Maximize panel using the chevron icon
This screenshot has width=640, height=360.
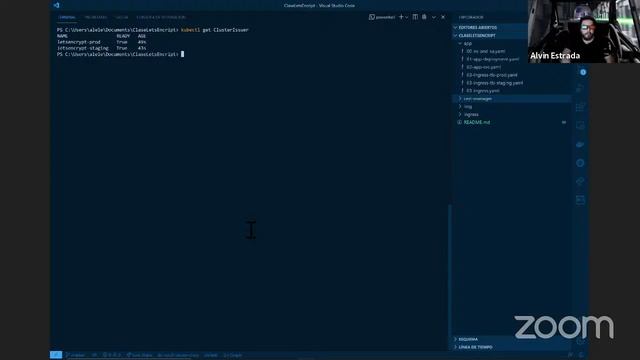[434, 17]
